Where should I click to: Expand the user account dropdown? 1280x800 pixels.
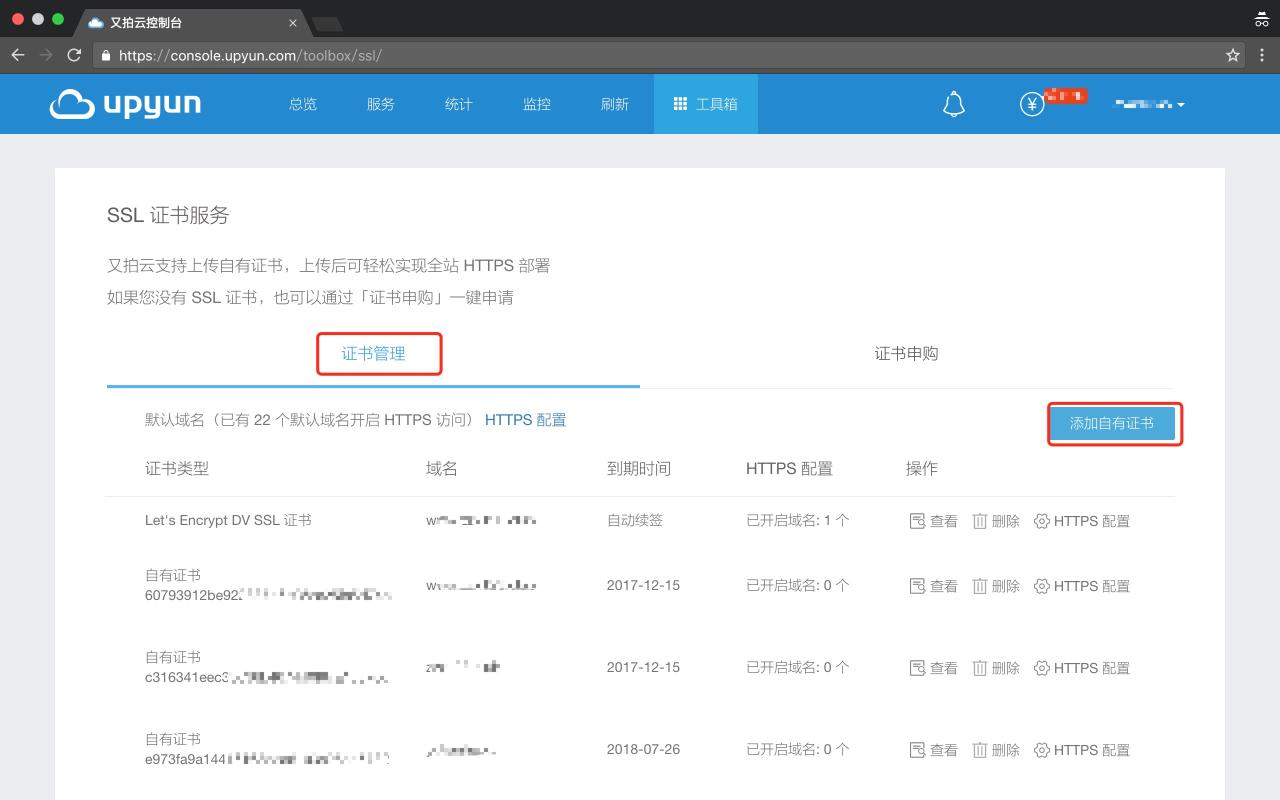[1150, 104]
